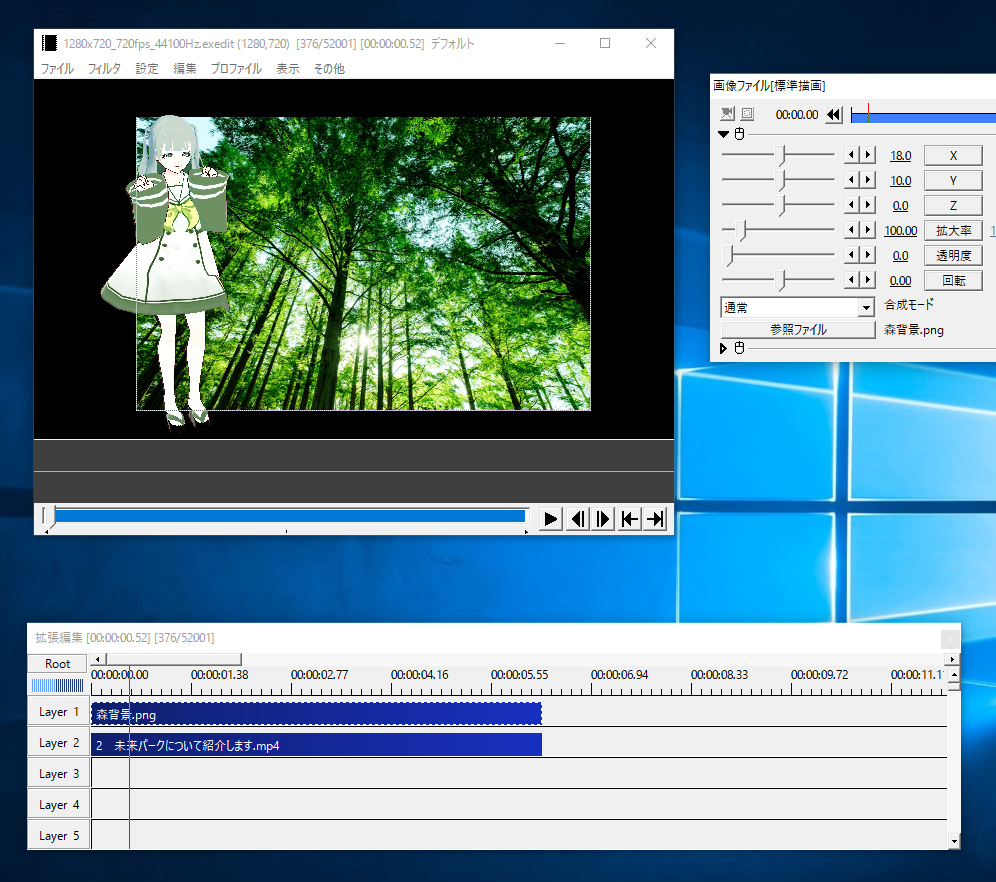The image size is (996, 882).
Task: Play the video preview
Action: 551,519
